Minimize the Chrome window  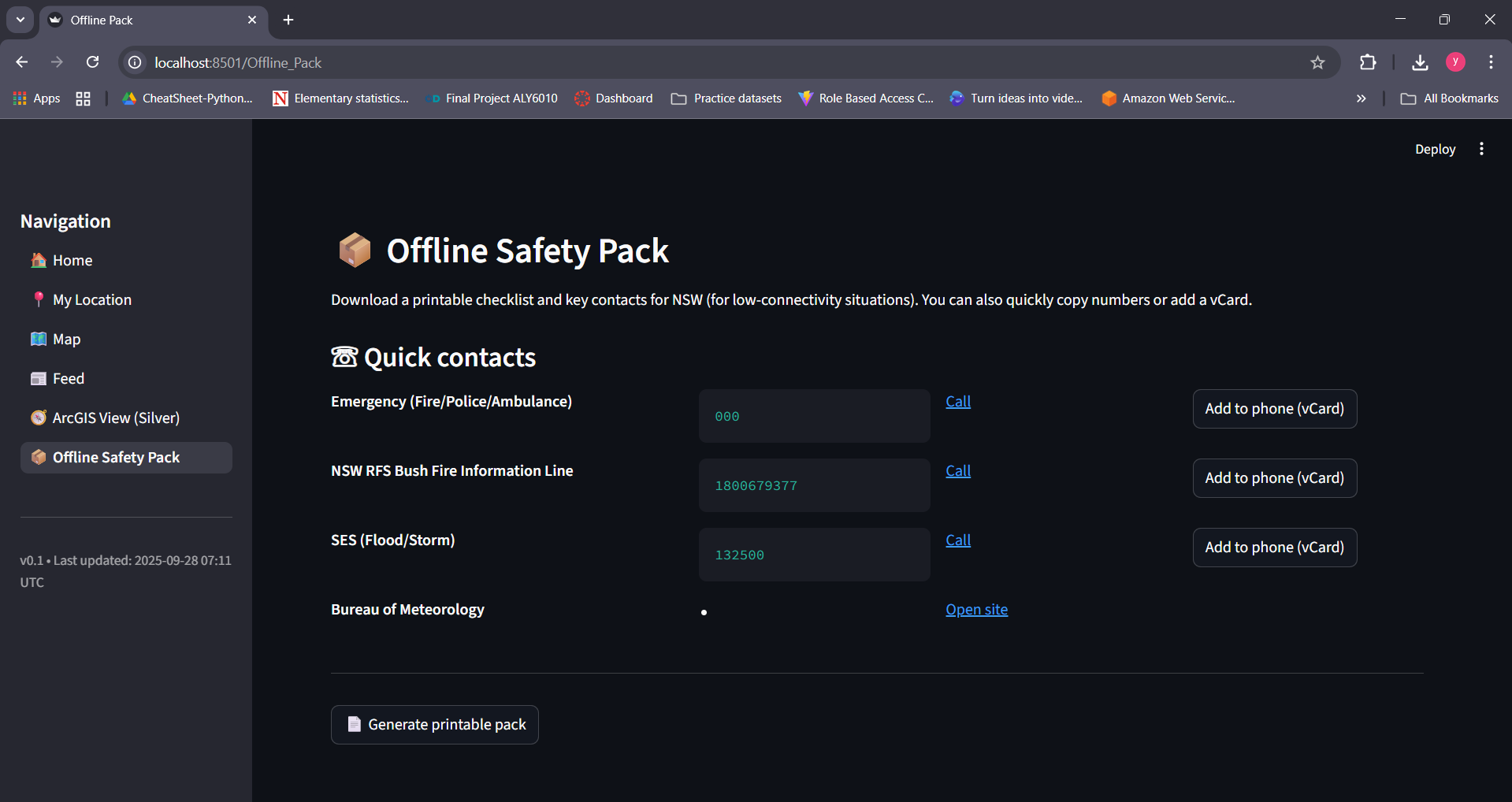(1400, 20)
